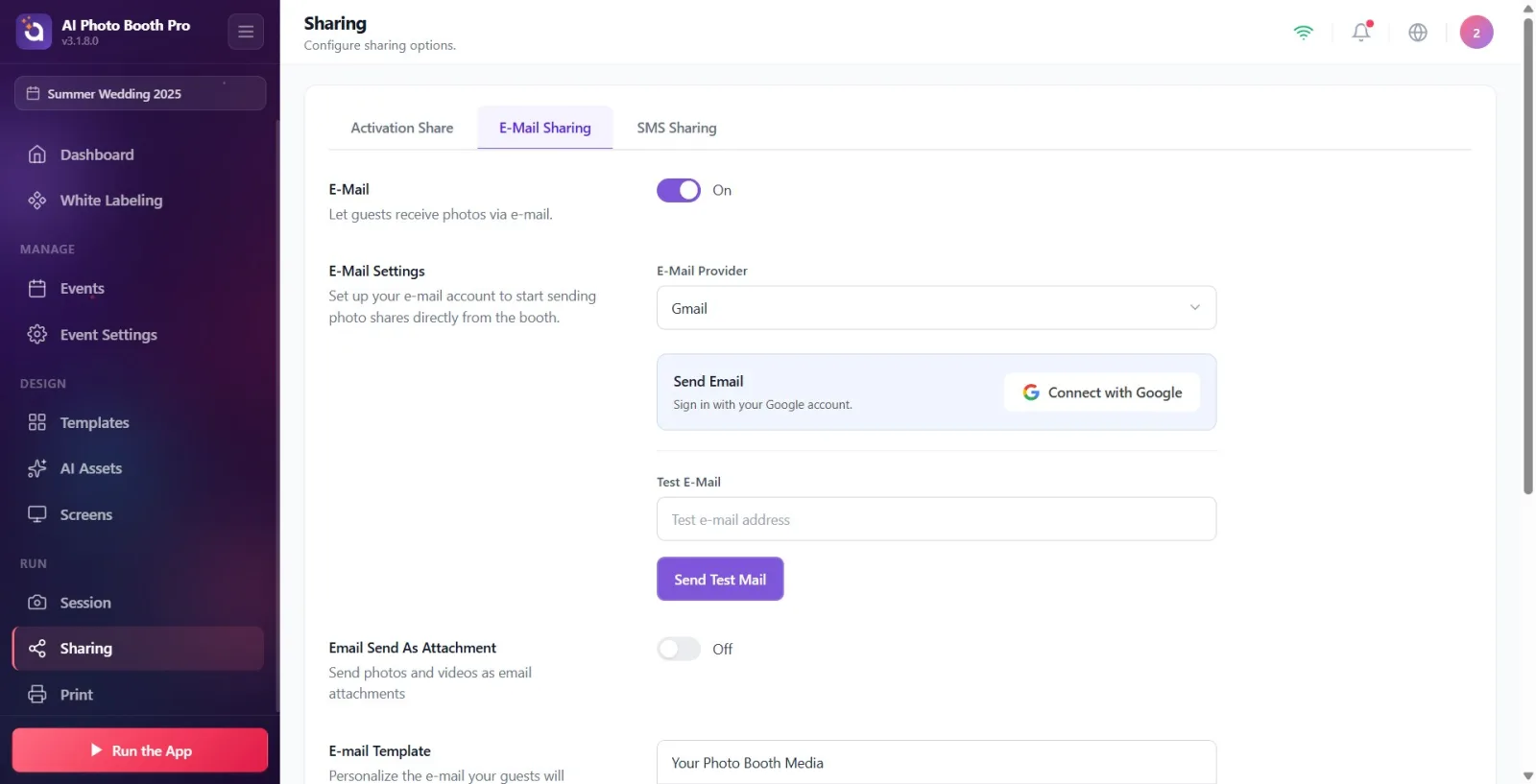Click the Google logo in Connect button
This screenshot has width=1536, height=784.
coord(1031,392)
